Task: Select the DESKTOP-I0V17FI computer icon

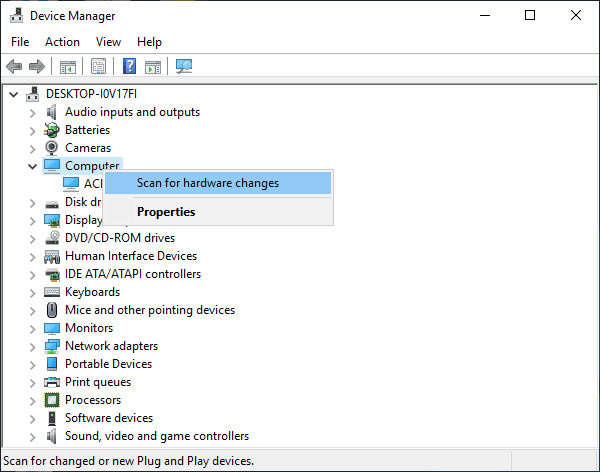Action: point(33,94)
